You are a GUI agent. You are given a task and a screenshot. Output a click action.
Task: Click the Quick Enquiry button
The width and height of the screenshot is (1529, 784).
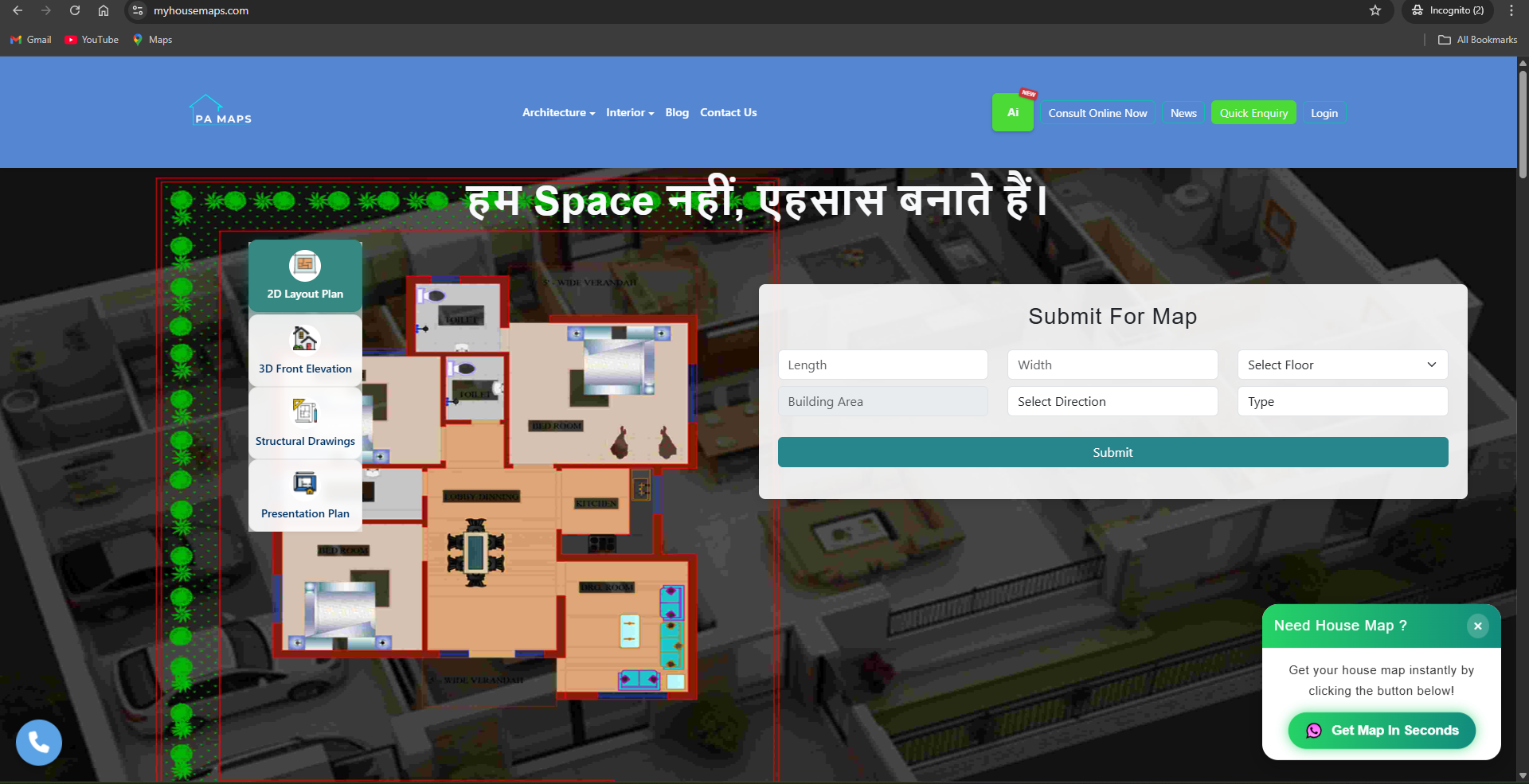[x=1253, y=113]
